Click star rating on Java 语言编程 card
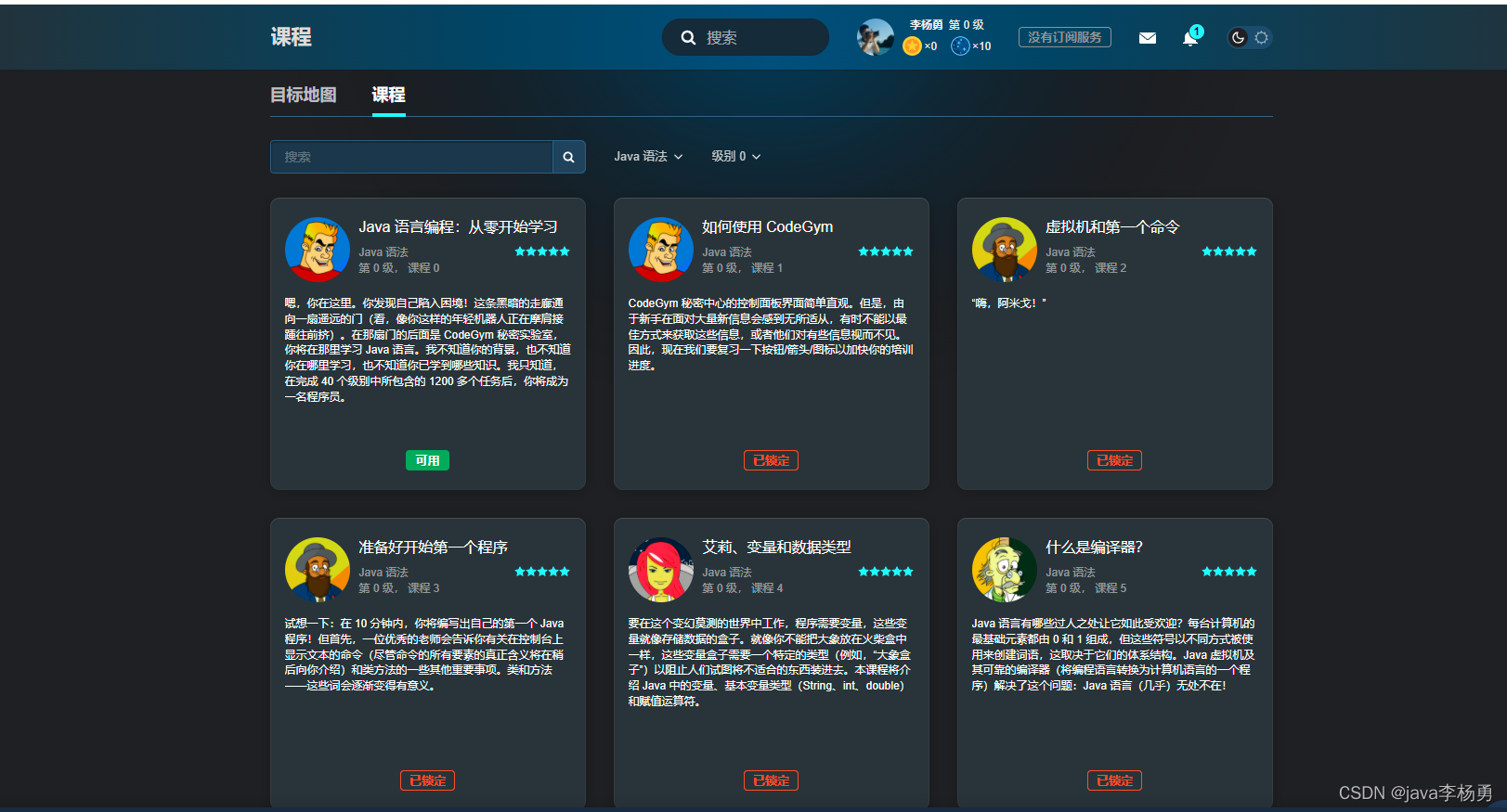This screenshot has height=812, width=1507. click(x=542, y=251)
